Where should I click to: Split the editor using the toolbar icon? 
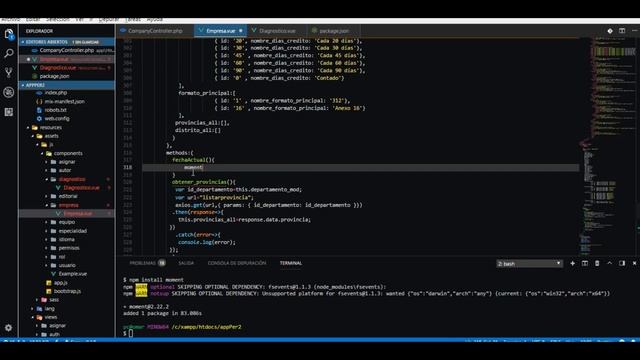[622, 31]
